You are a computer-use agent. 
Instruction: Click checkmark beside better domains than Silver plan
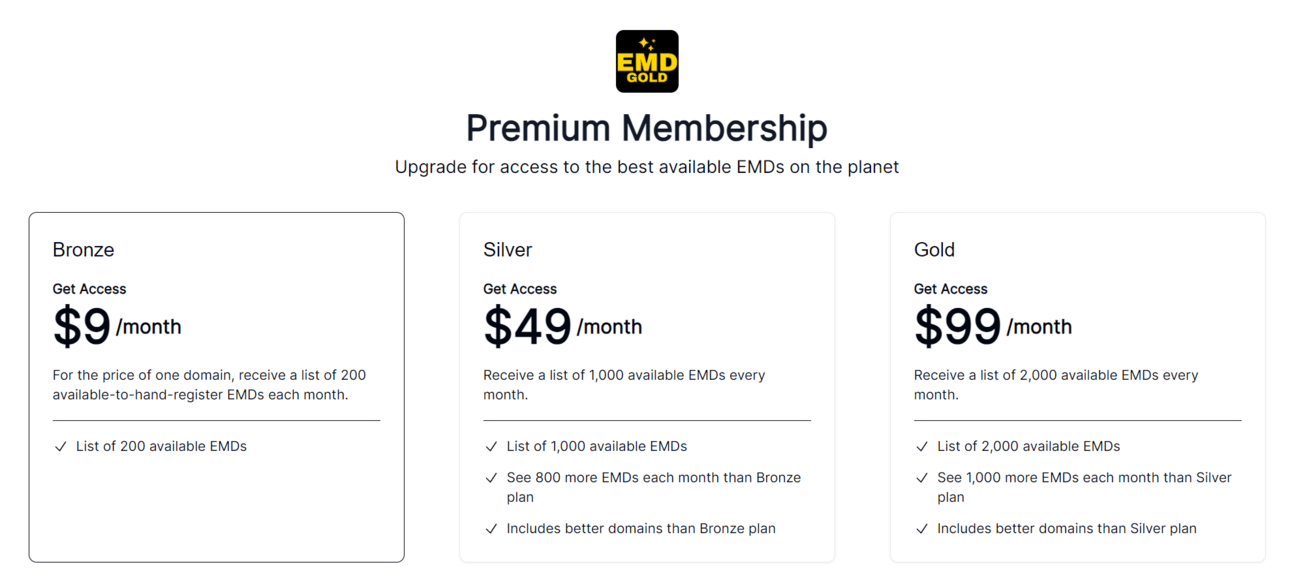pyautogui.click(x=922, y=529)
